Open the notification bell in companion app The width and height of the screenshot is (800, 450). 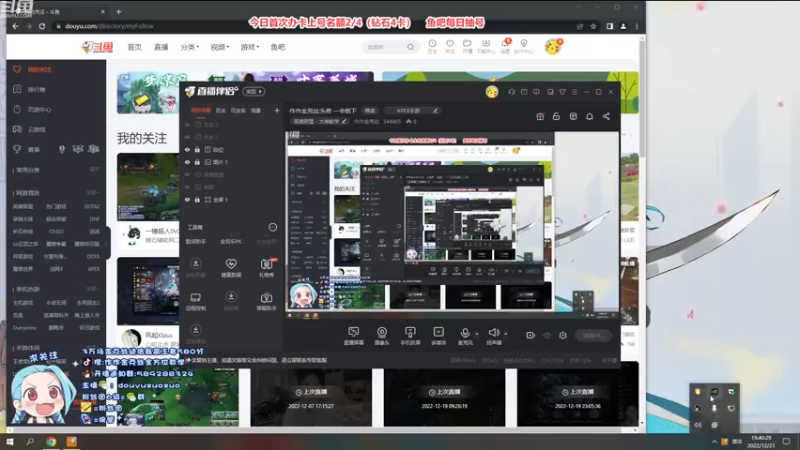pyautogui.click(x=589, y=116)
